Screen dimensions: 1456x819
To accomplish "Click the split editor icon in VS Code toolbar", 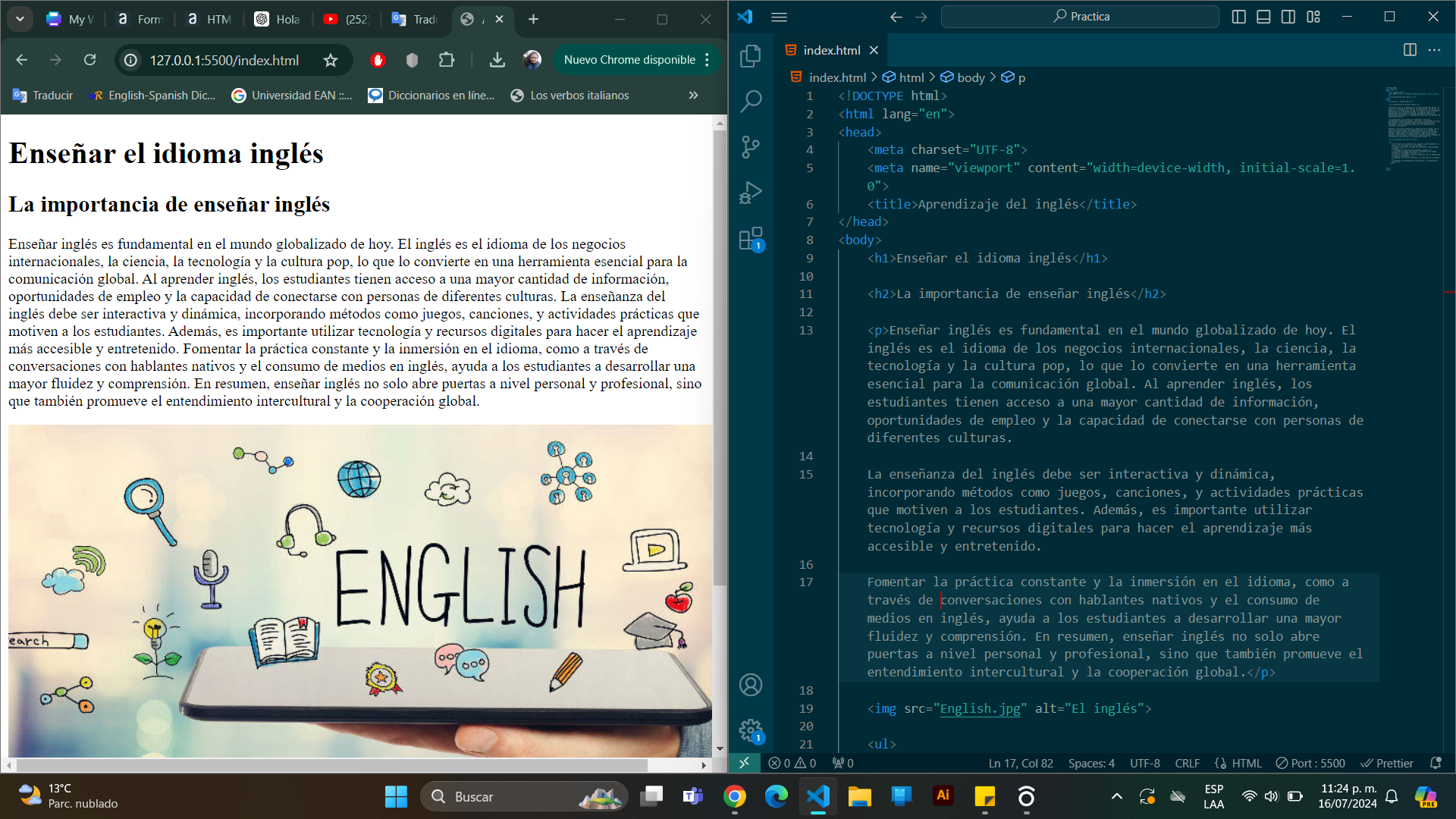I will (x=1410, y=50).
